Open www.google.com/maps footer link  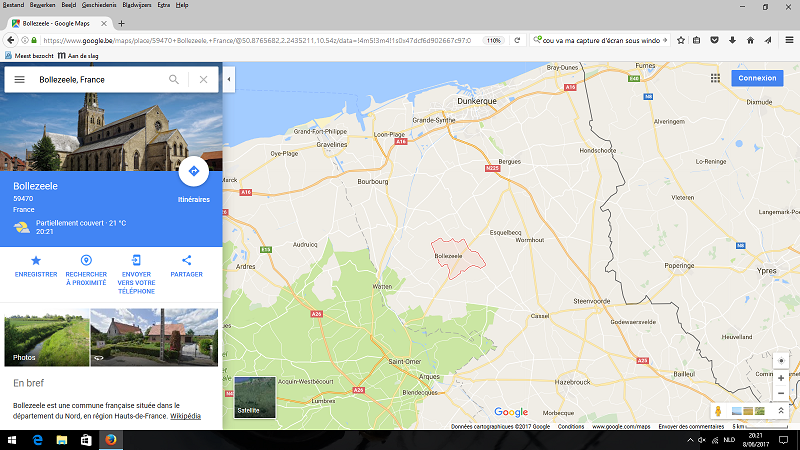(x=621, y=427)
